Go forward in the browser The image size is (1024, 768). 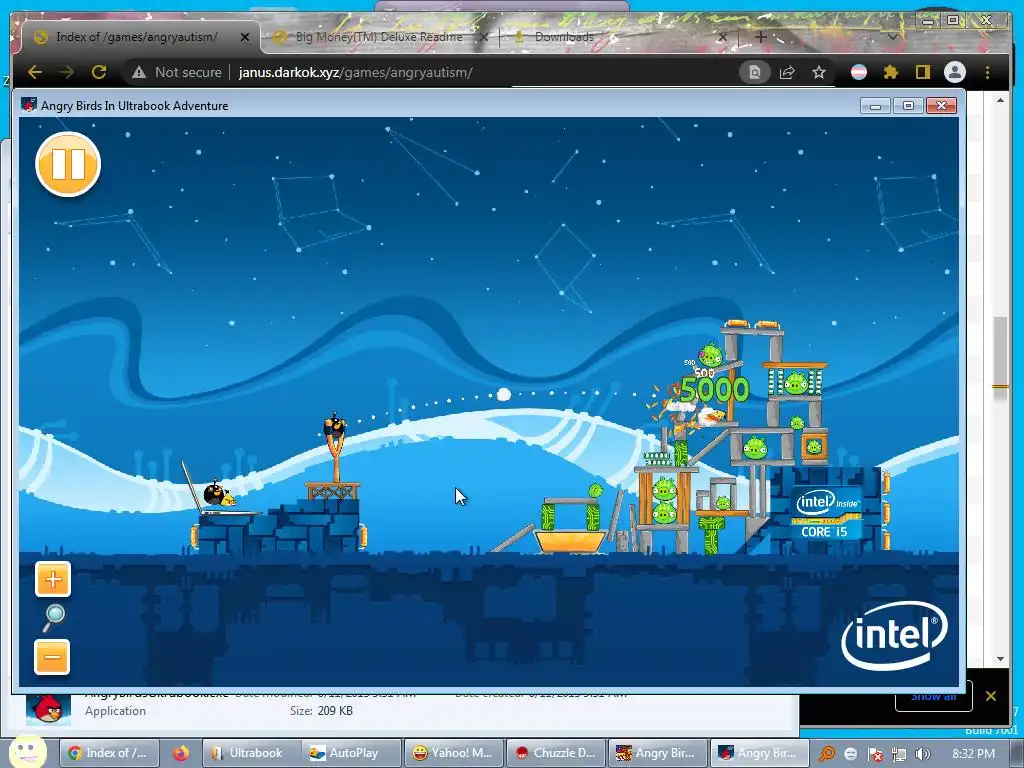tap(67, 72)
